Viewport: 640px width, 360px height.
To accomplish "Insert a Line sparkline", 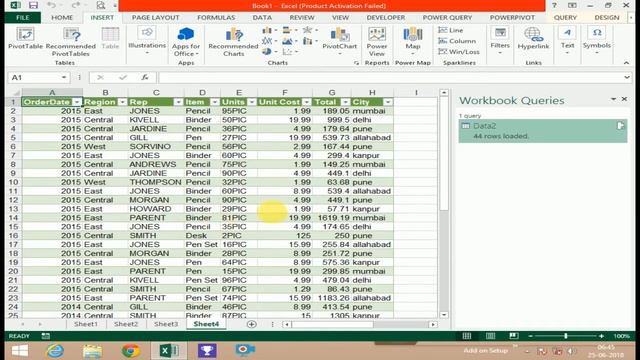I will 451,31.
